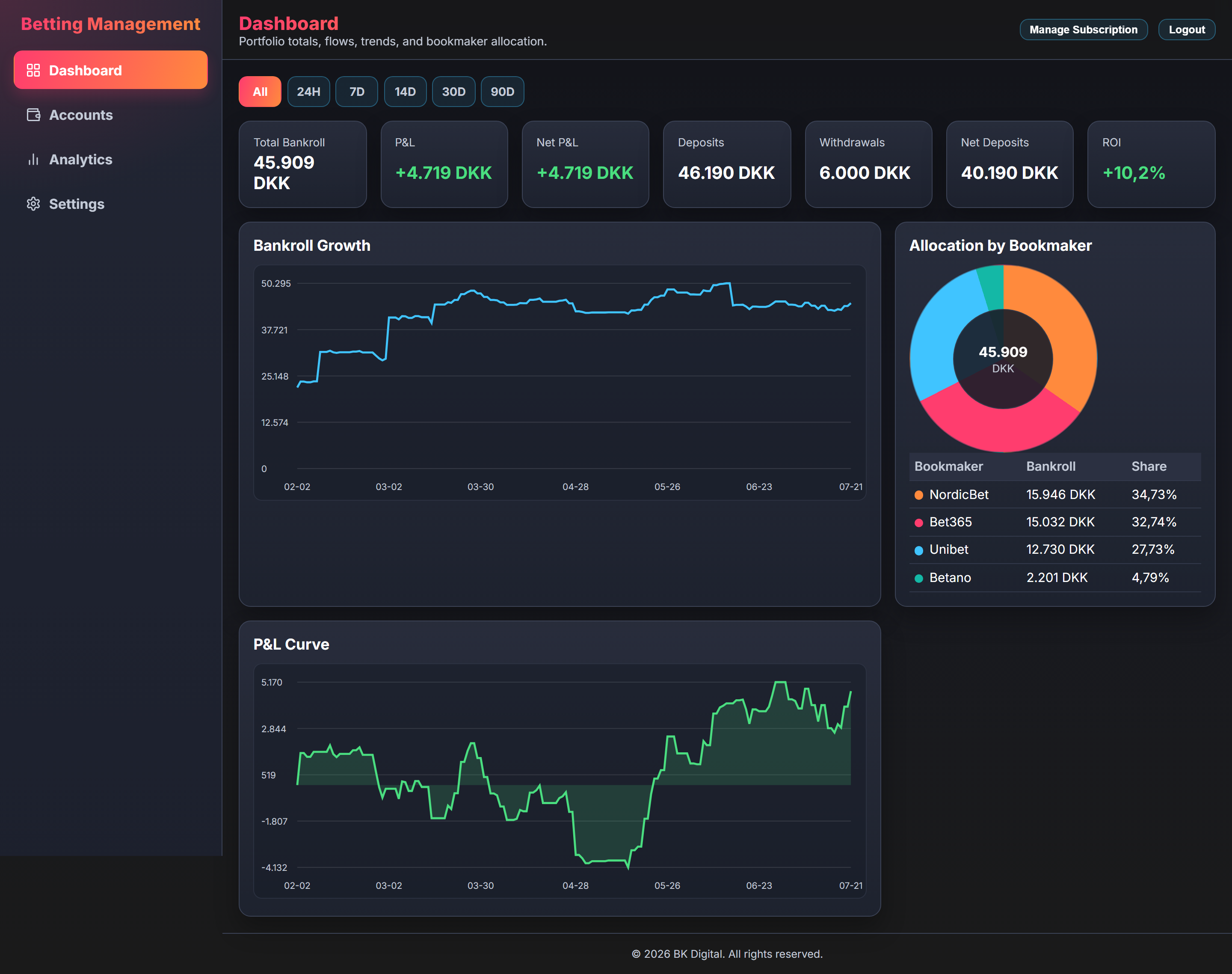This screenshot has width=1232, height=974.
Task: Click the Betano row name
Action: 950,578
